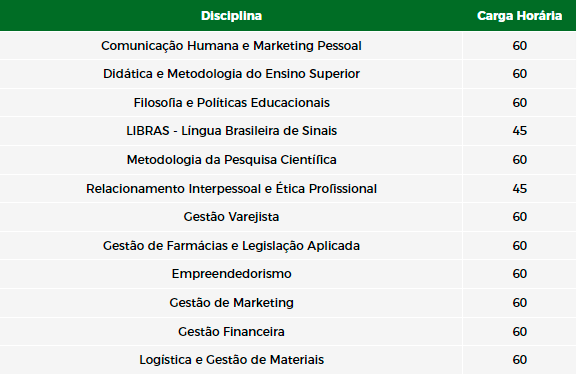Screen dimensions: 577x375
Task: Select Logística e Gestão de Materiais
Action: (x=231, y=360)
